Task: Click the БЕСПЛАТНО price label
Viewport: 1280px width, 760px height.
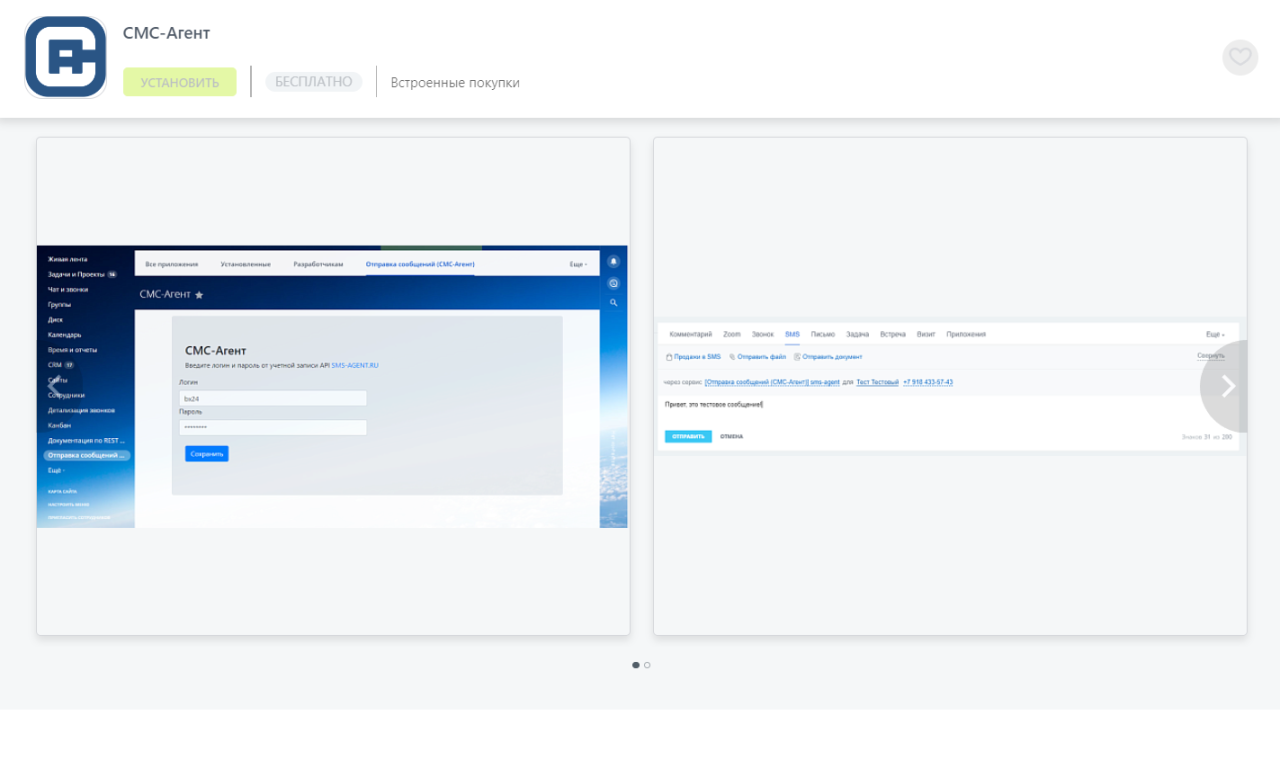Action: (314, 82)
